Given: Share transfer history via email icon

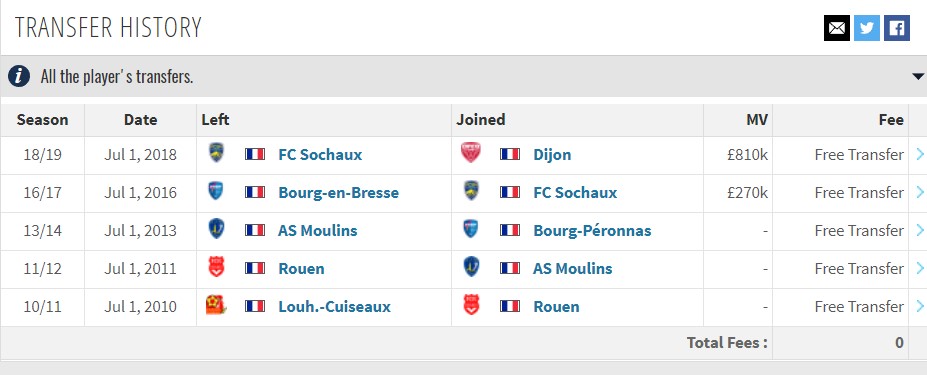Looking at the screenshot, I should coord(837,28).
